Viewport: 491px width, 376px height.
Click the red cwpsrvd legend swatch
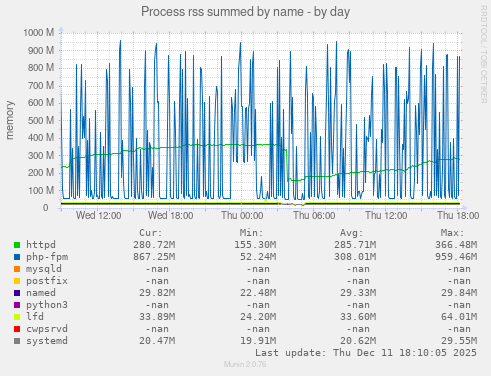pyautogui.click(x=17, y=329)
